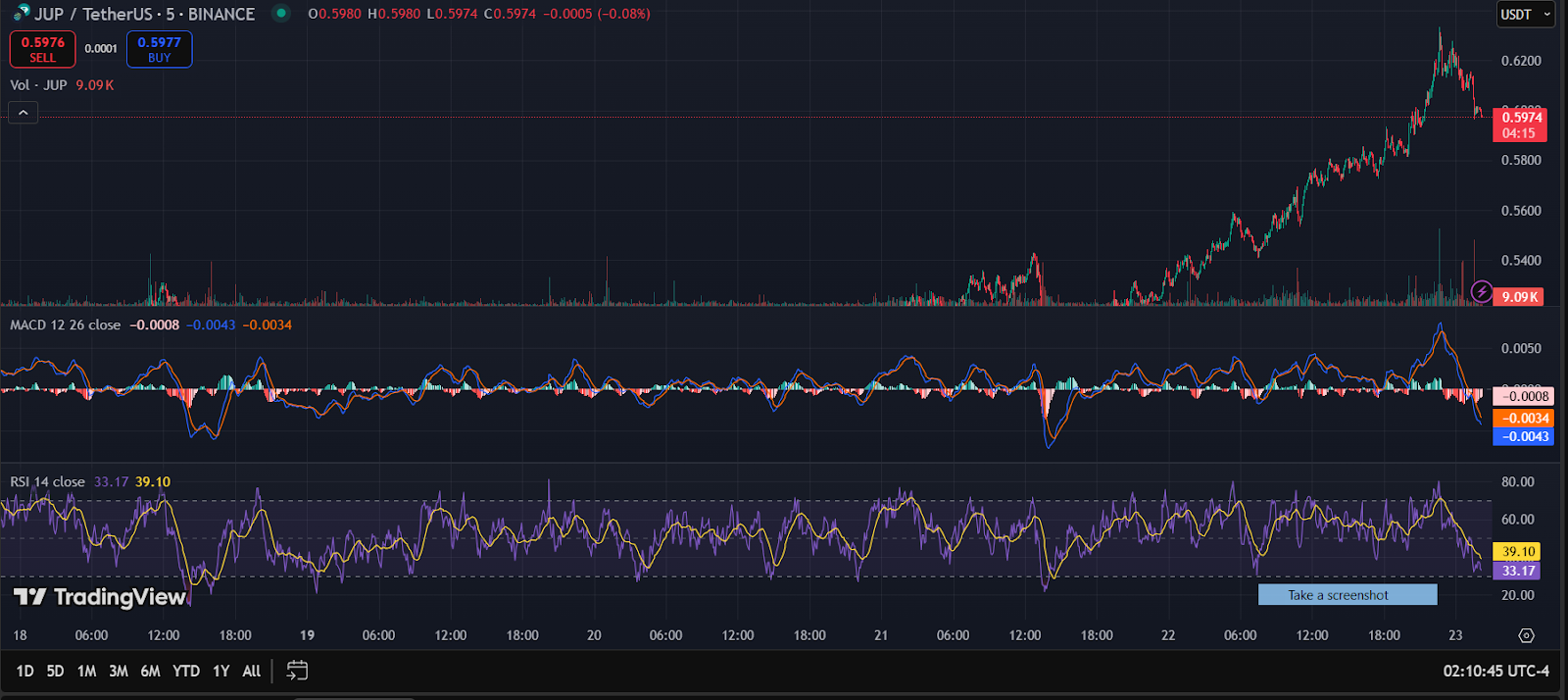1568x700 pixels.
Task: Select the 5D time range
Action: click(55, 672)
